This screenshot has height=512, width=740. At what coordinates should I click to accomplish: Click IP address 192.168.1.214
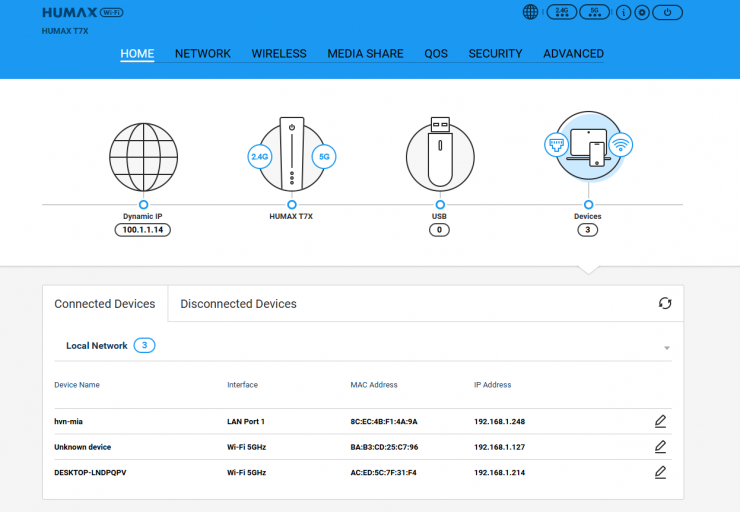499,473
